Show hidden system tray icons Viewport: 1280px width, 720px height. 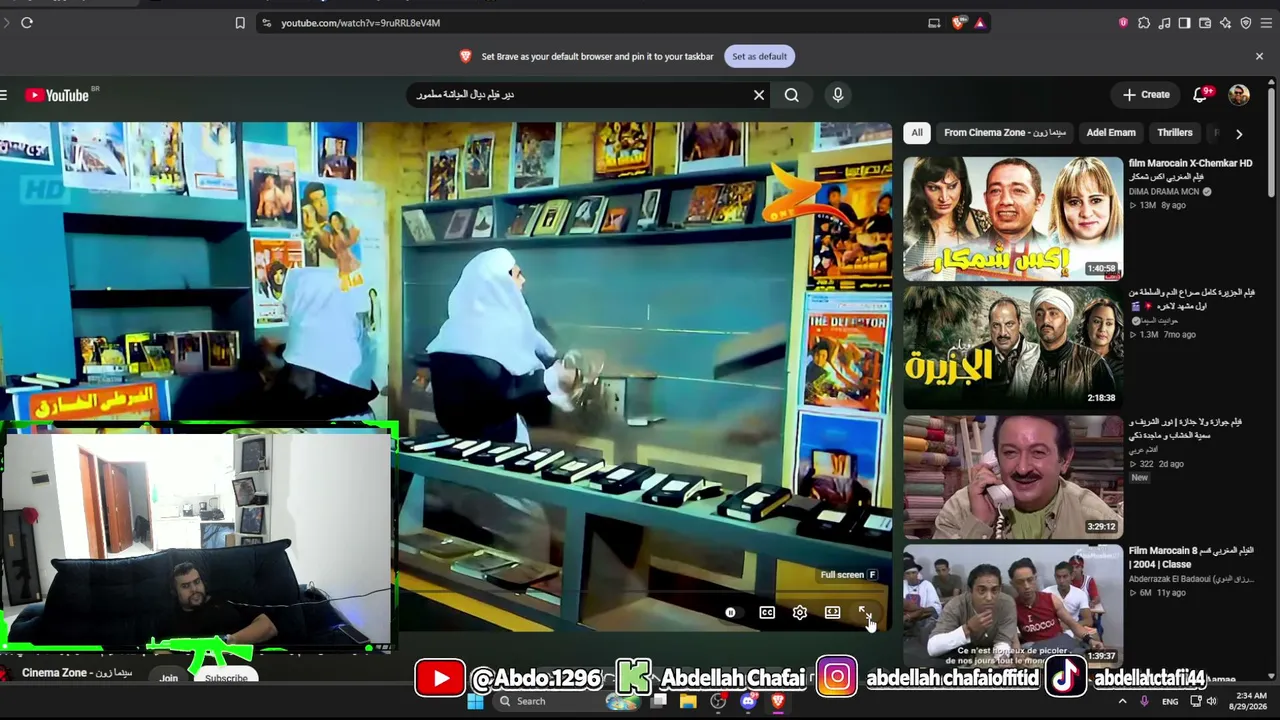(x=1122, y=701)
